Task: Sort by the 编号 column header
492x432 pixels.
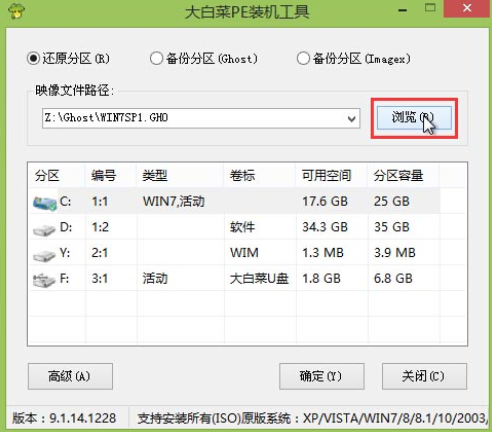Action: pos(111,175)
